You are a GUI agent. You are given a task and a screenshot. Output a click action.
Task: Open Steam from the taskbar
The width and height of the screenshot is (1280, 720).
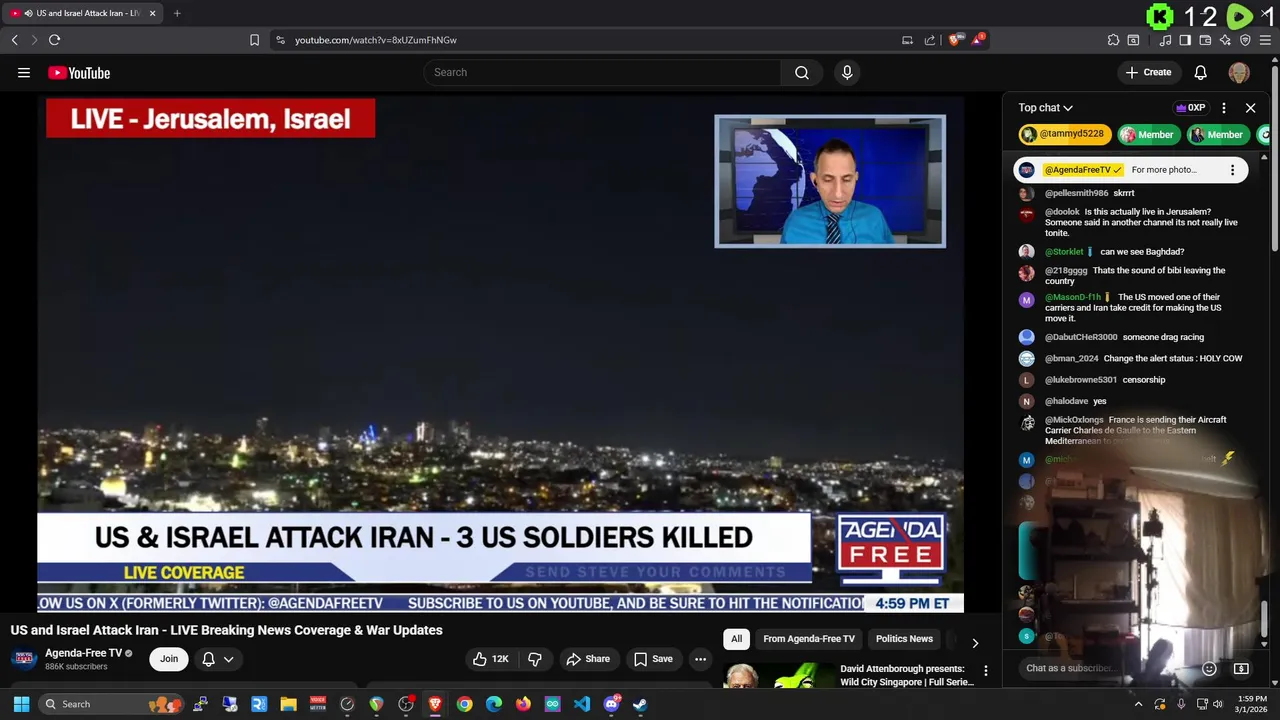(640, 704)
